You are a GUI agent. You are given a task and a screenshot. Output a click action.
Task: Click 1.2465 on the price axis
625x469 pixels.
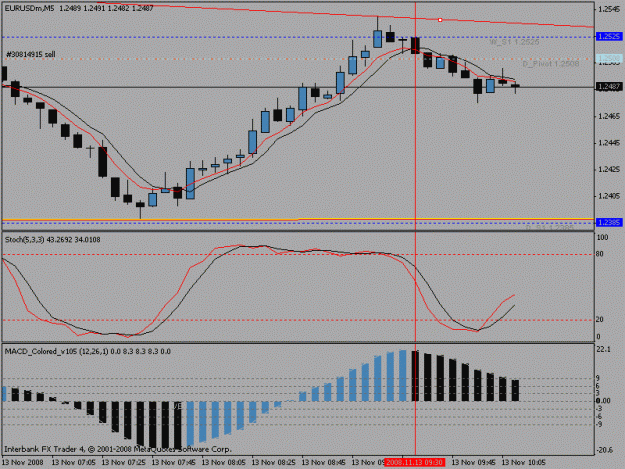pos(609,116)
